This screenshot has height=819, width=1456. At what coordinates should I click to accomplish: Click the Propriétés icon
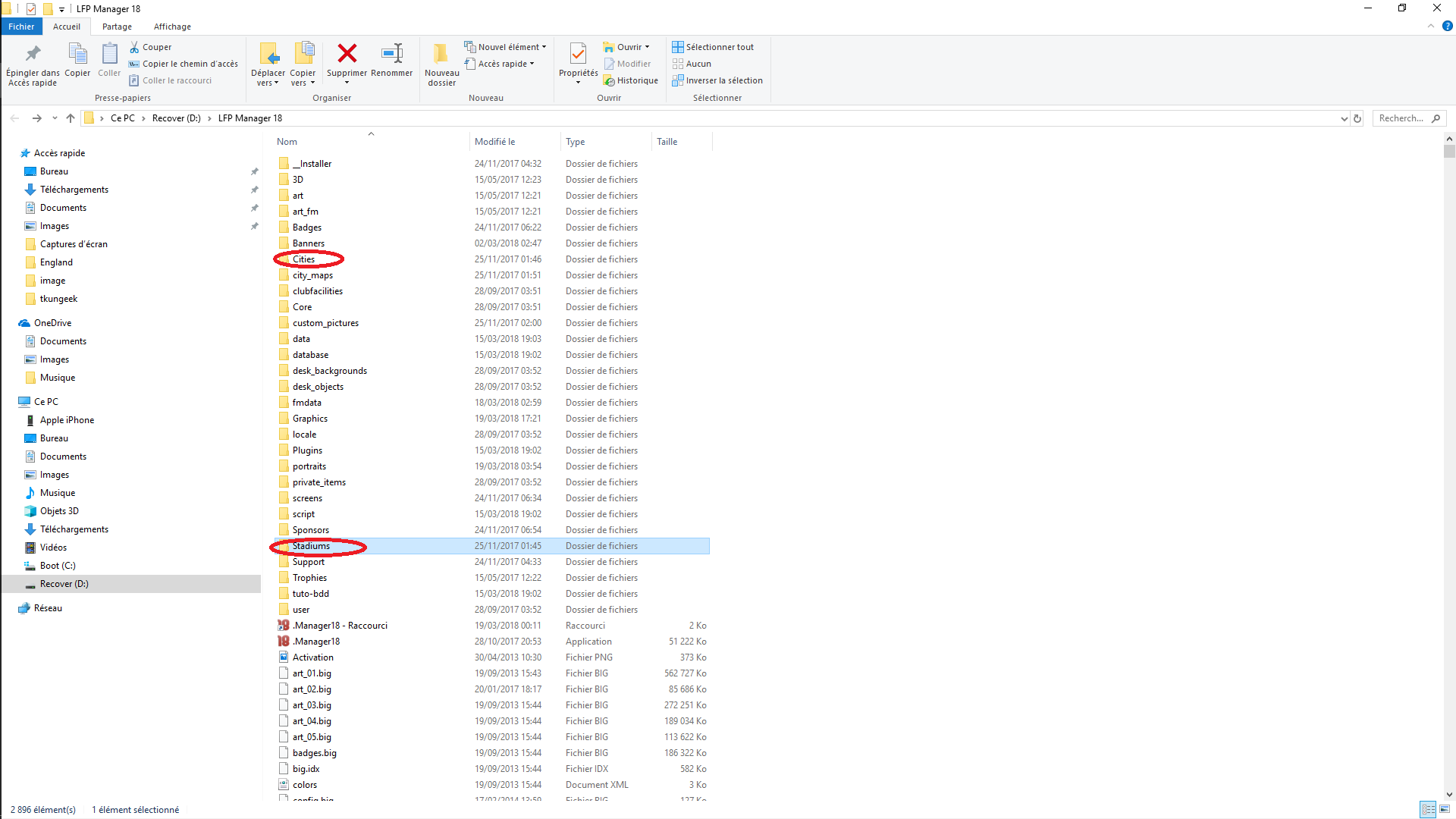578,53
